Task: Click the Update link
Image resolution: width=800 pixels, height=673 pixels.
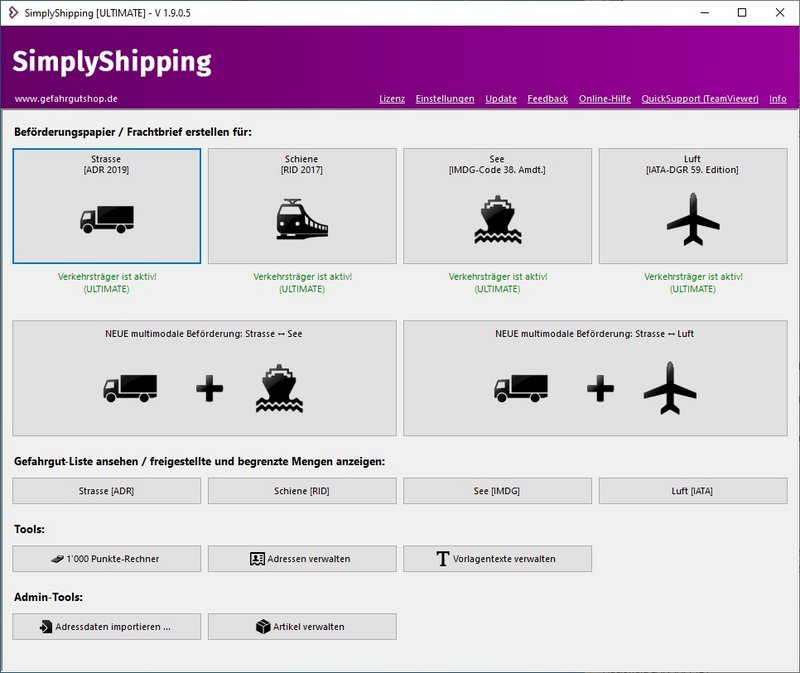Action: (501, 99)
